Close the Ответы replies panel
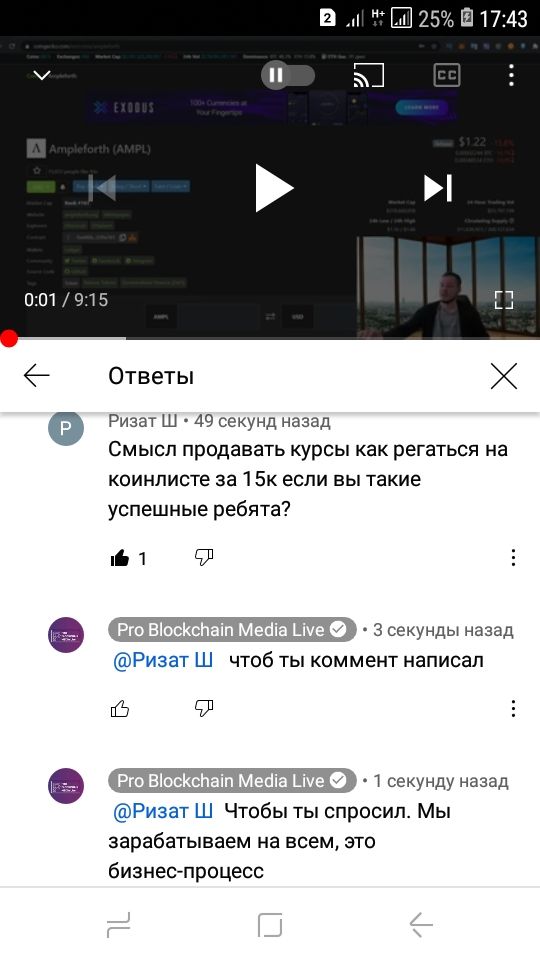Viewport: 540px width, 960px height. pos(504,375)
